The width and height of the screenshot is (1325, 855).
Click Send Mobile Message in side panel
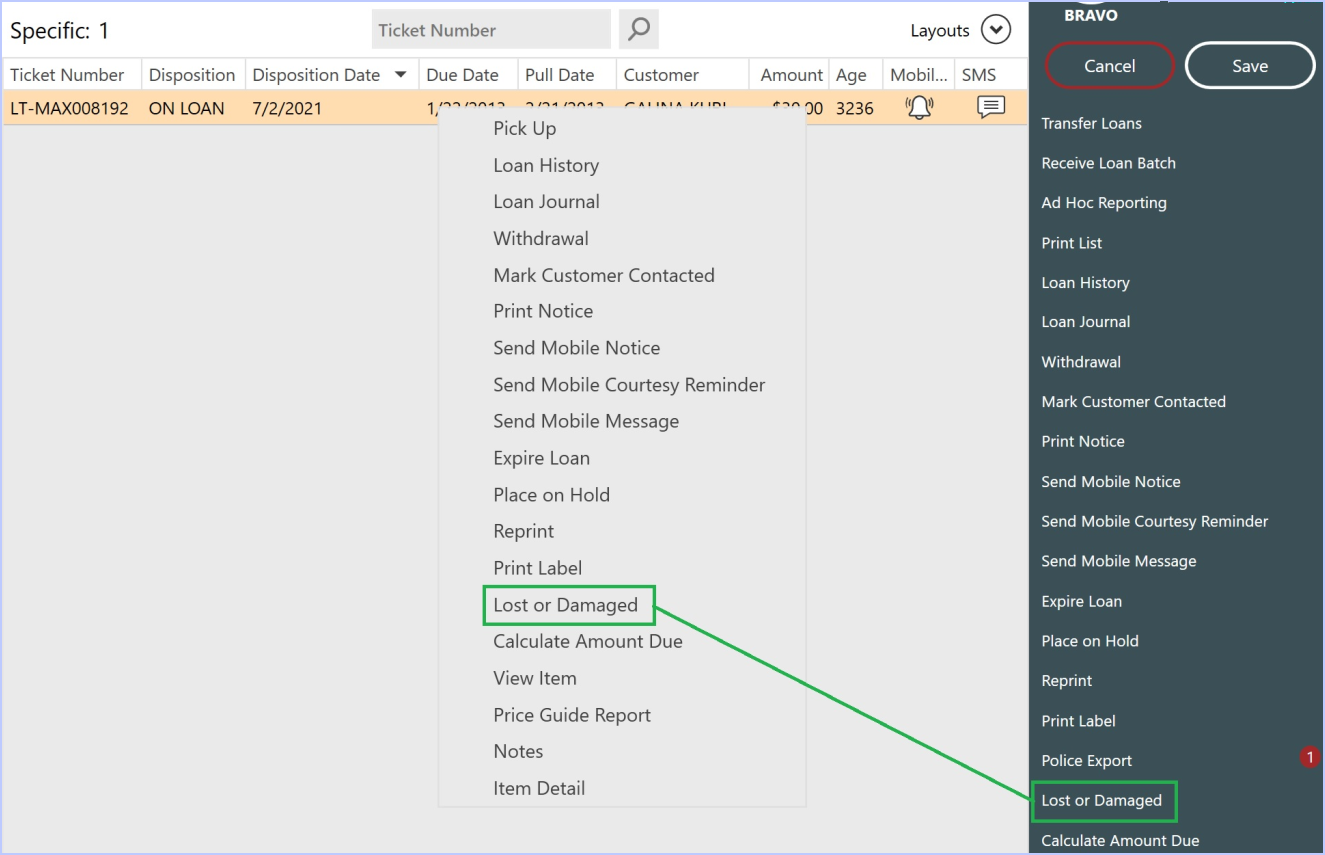[1119, 561]
